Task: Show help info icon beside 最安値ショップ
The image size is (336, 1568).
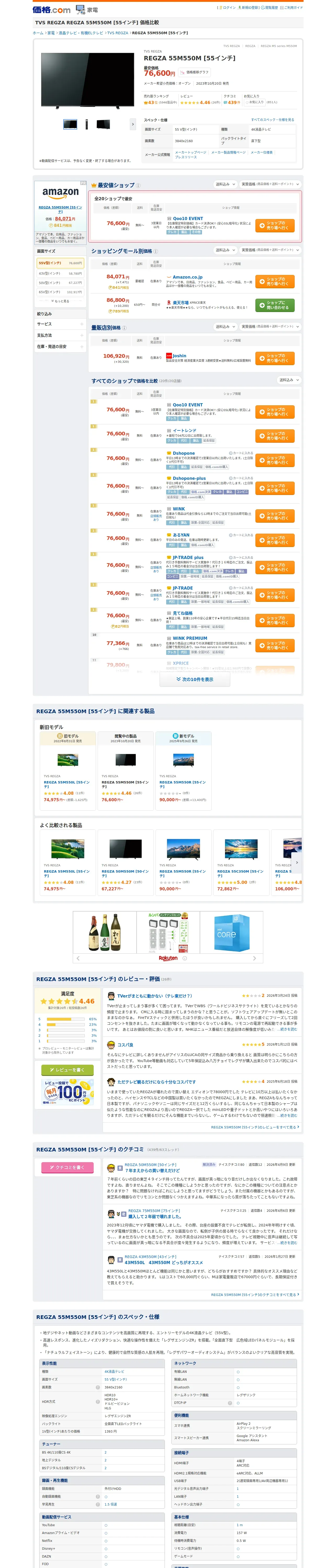Action: (x=138, y=186)
